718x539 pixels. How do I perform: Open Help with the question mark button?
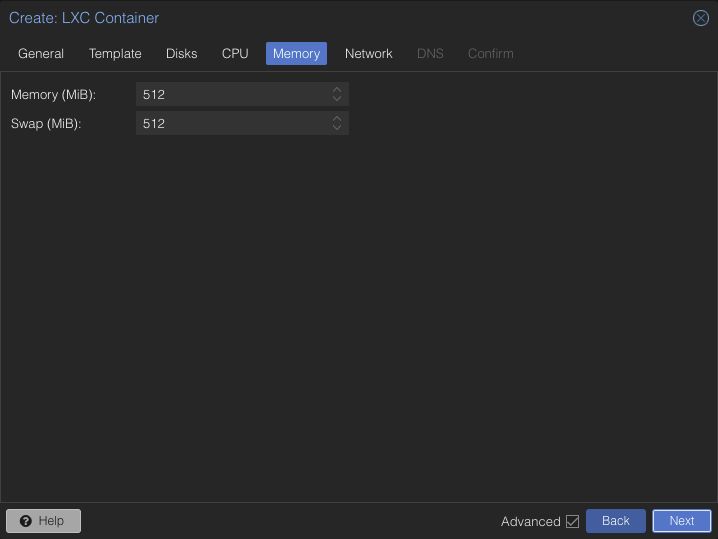[43, 521]
